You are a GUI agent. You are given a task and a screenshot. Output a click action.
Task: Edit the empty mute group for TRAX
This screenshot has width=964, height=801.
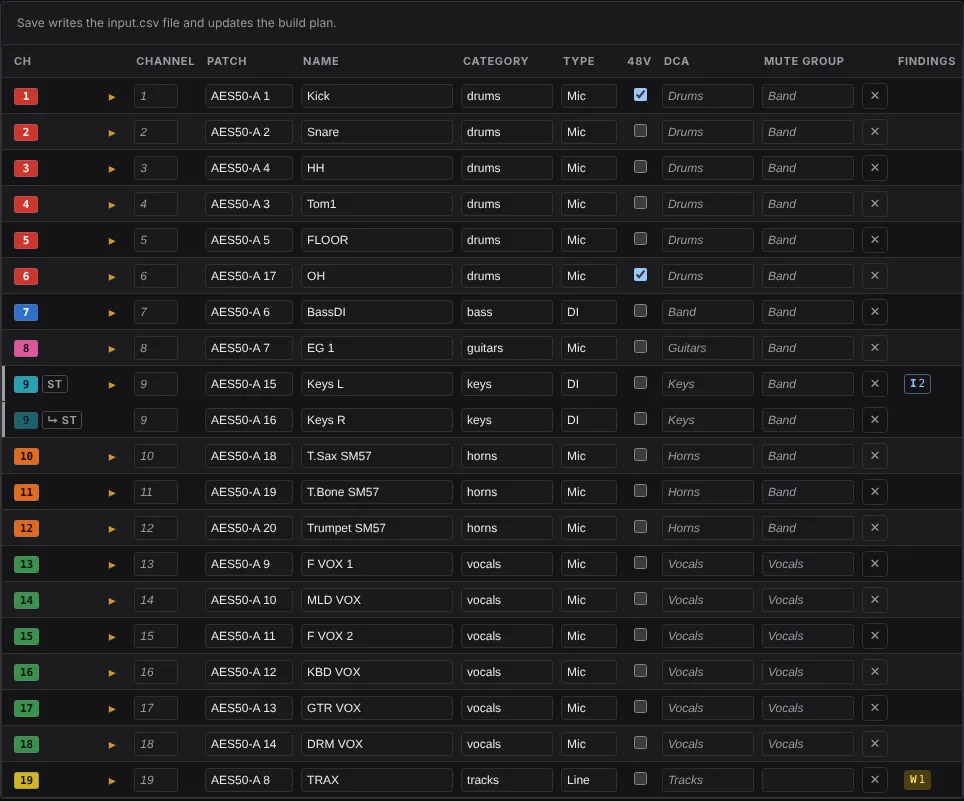[807, 779]
